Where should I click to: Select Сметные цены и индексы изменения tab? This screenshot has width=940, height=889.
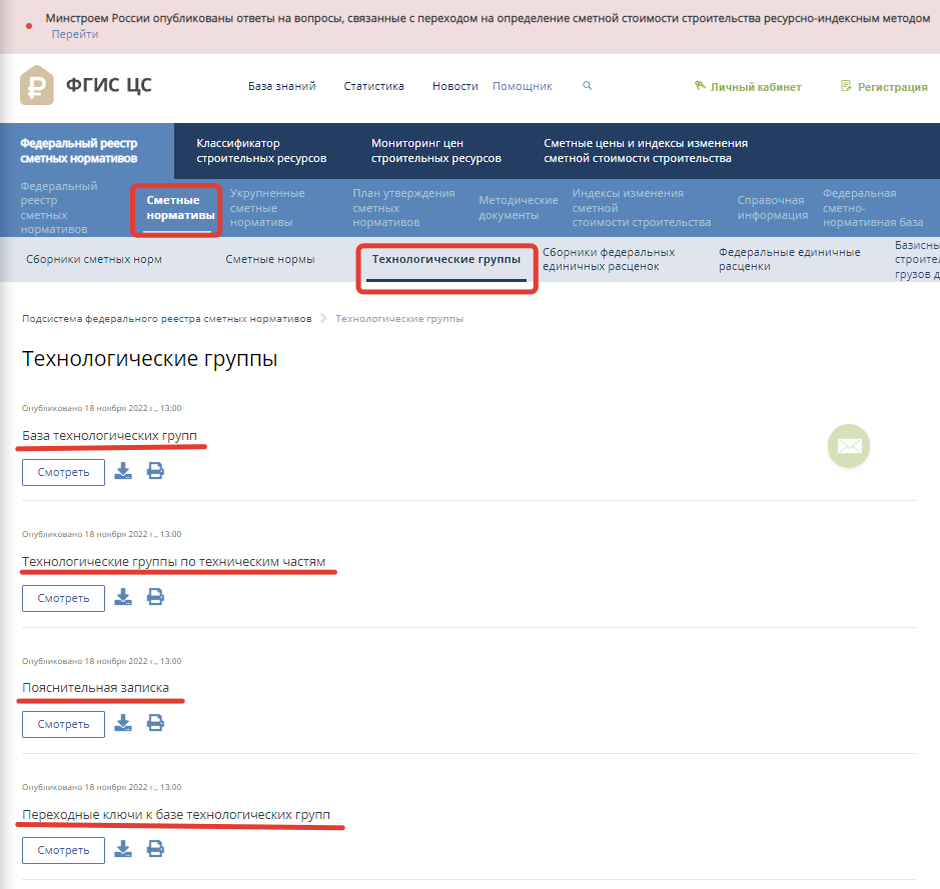[x=646, y=151]
